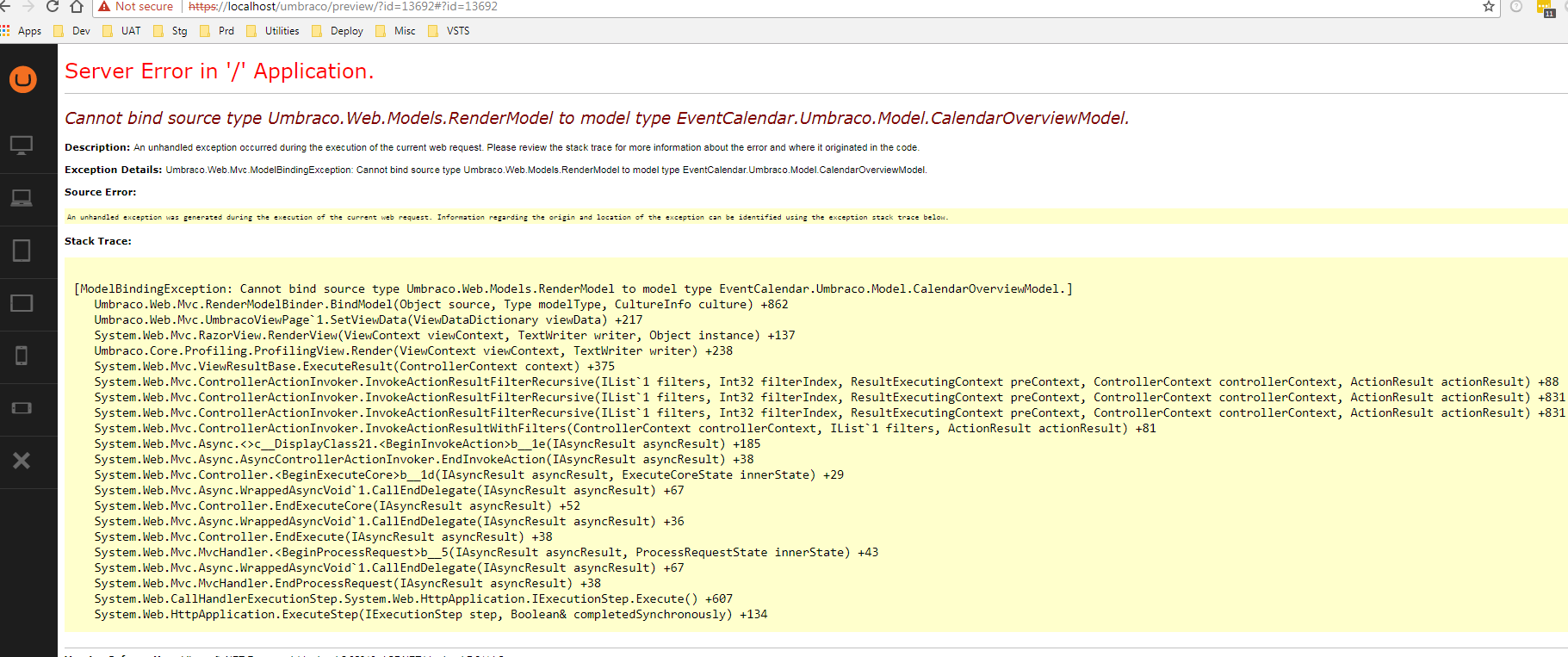Open the Misc bookmarks folder
Screen dimensions: 1568x657
tap(395, 31)
